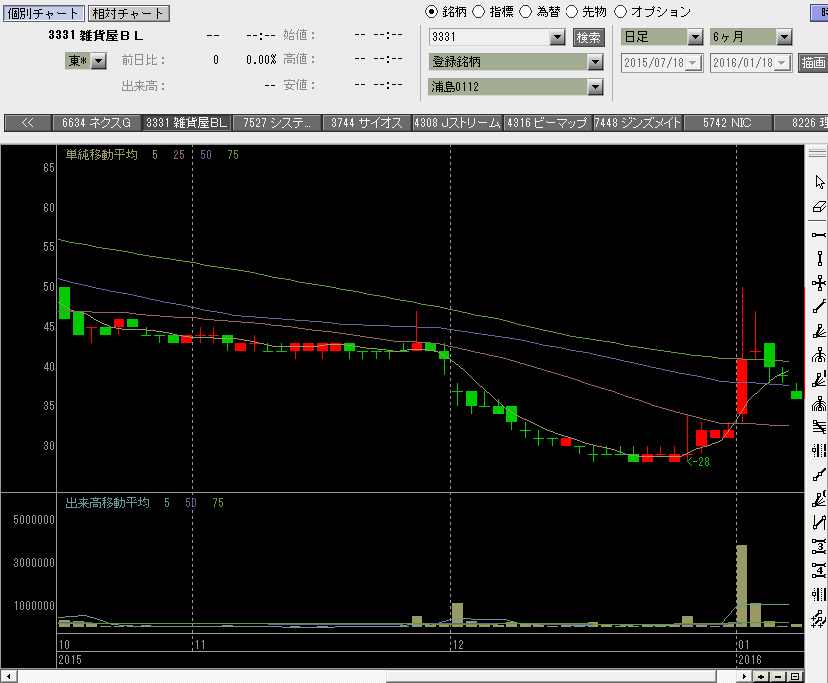The height and width of the screenshot is (683, 828).
Task: Select the eraser tool
Action: (x=819, y=207)
